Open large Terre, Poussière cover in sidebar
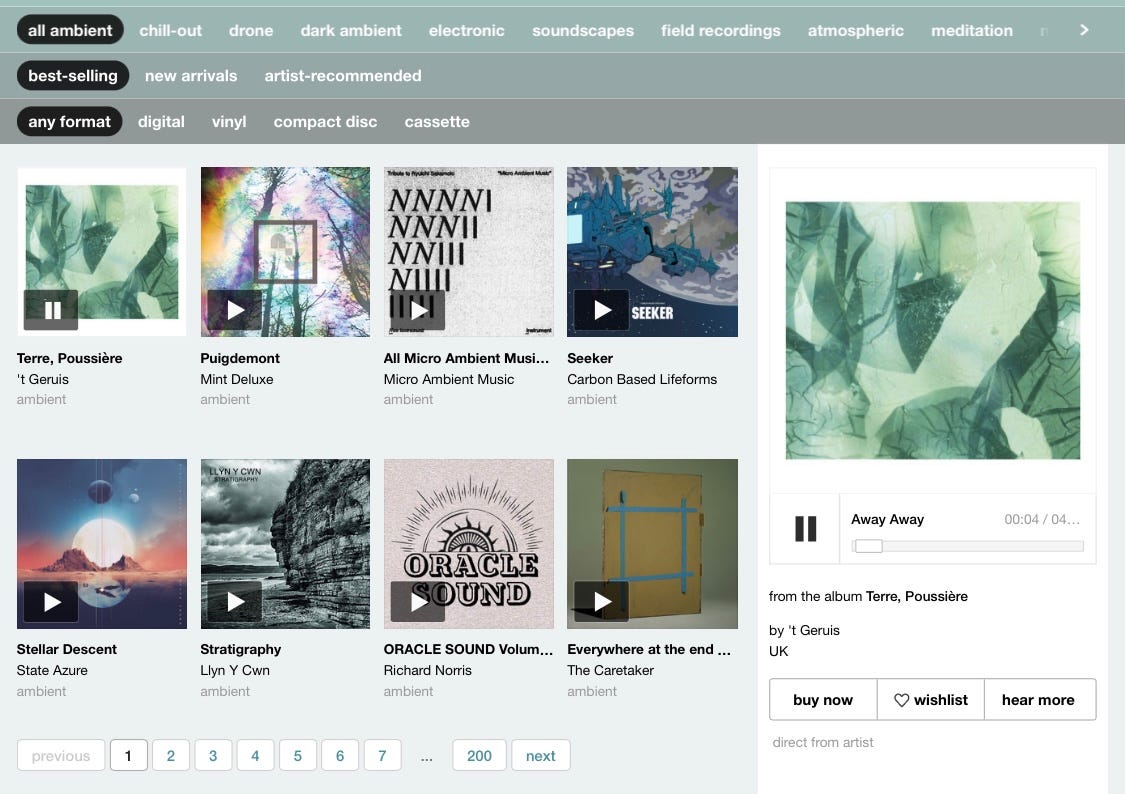Screen dimensions: 1125x794 (x=933, y=330)
